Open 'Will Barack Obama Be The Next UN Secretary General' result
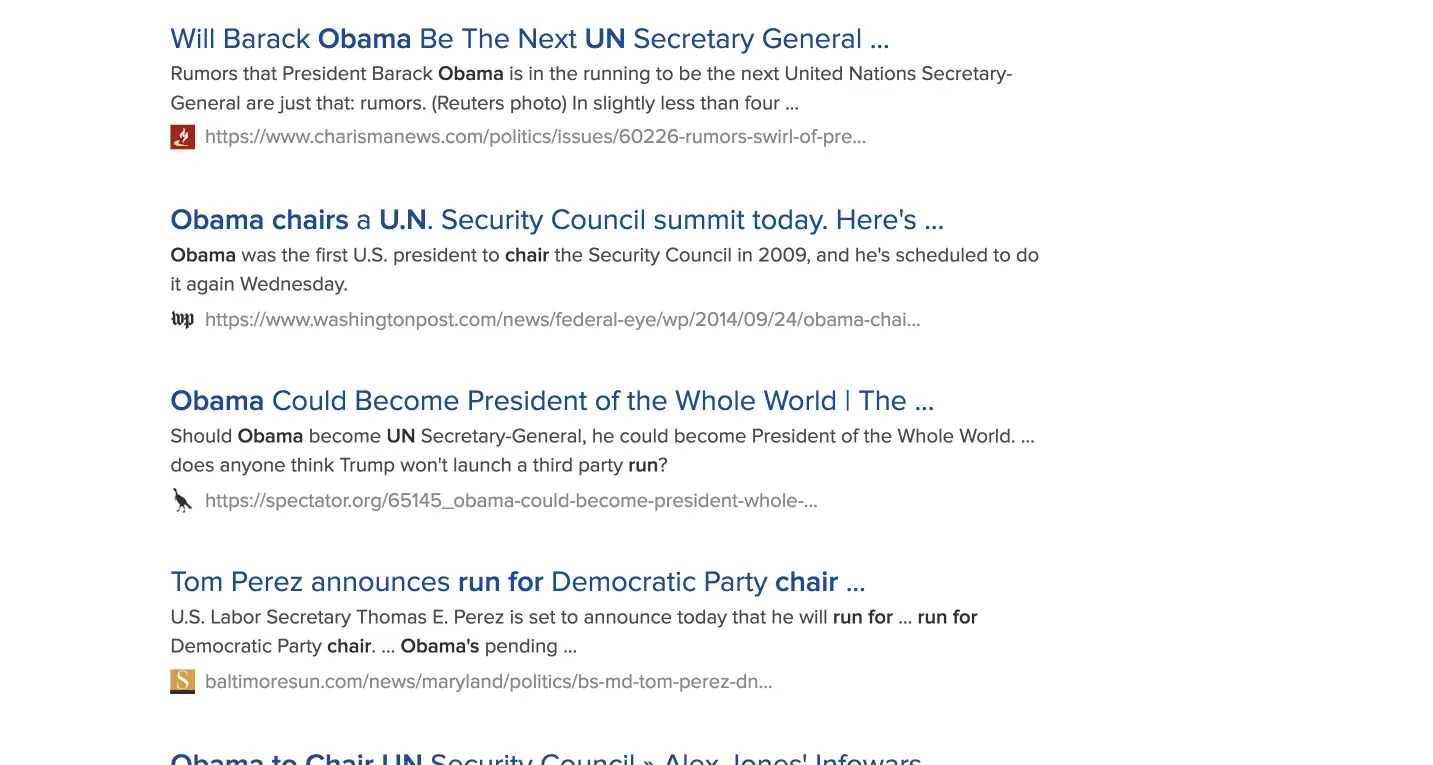 click(x=529, y=39)
